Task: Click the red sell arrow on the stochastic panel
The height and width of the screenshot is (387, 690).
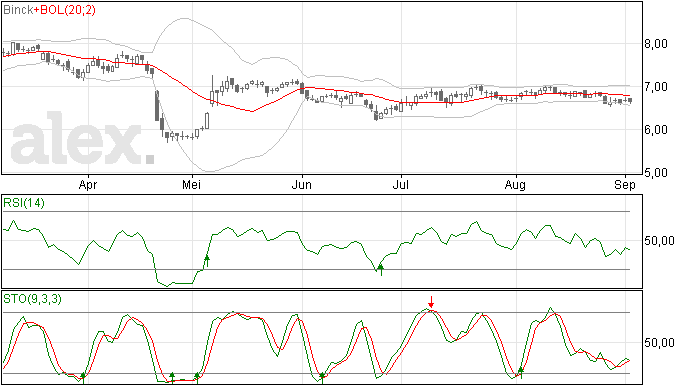Action: 431,302
